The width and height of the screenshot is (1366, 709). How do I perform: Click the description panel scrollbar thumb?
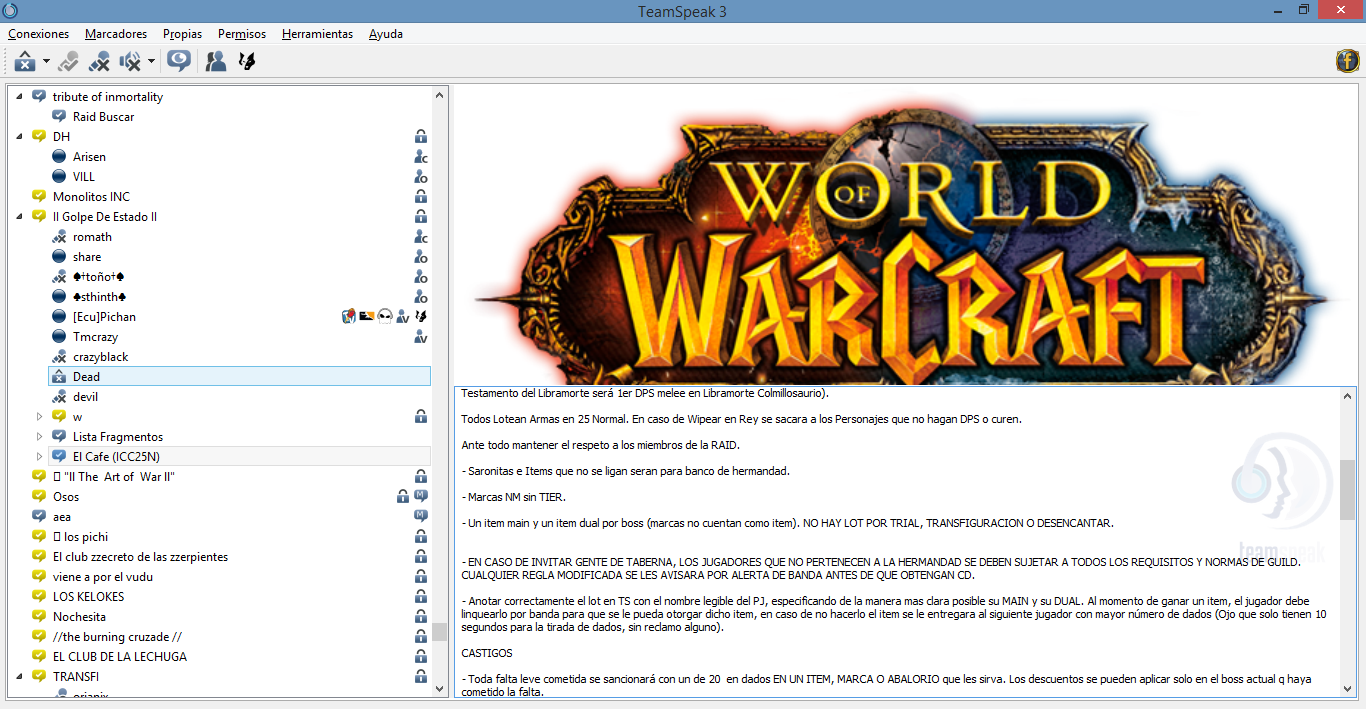point(1348,490)
